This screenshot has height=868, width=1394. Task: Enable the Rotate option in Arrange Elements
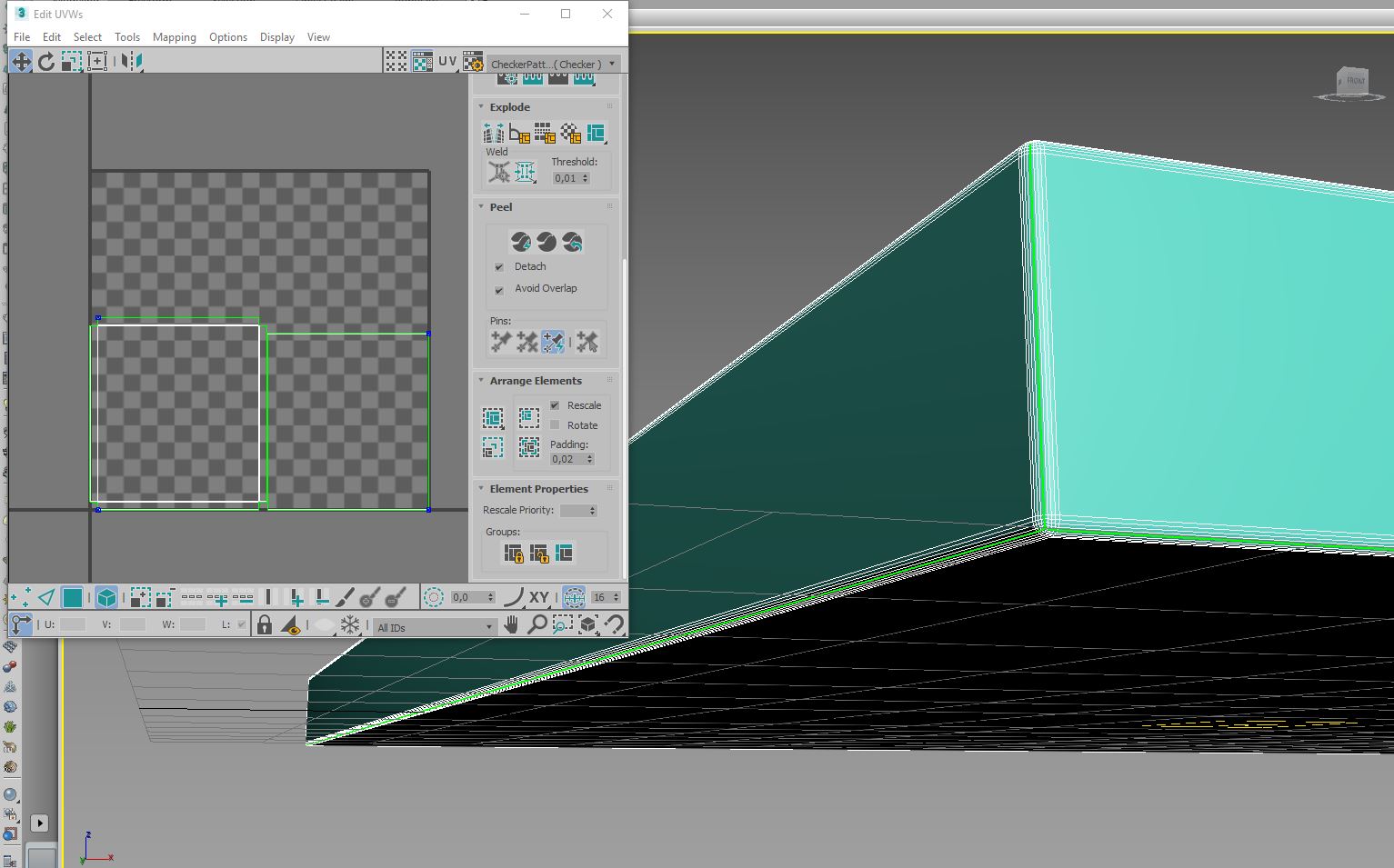click(555, 424)
